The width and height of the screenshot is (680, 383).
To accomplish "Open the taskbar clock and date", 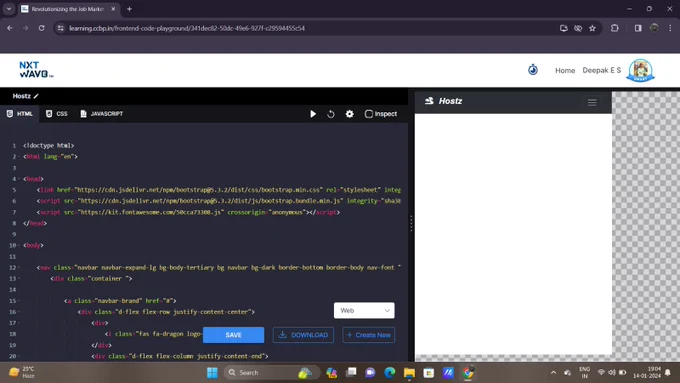I will click(647, 373).
